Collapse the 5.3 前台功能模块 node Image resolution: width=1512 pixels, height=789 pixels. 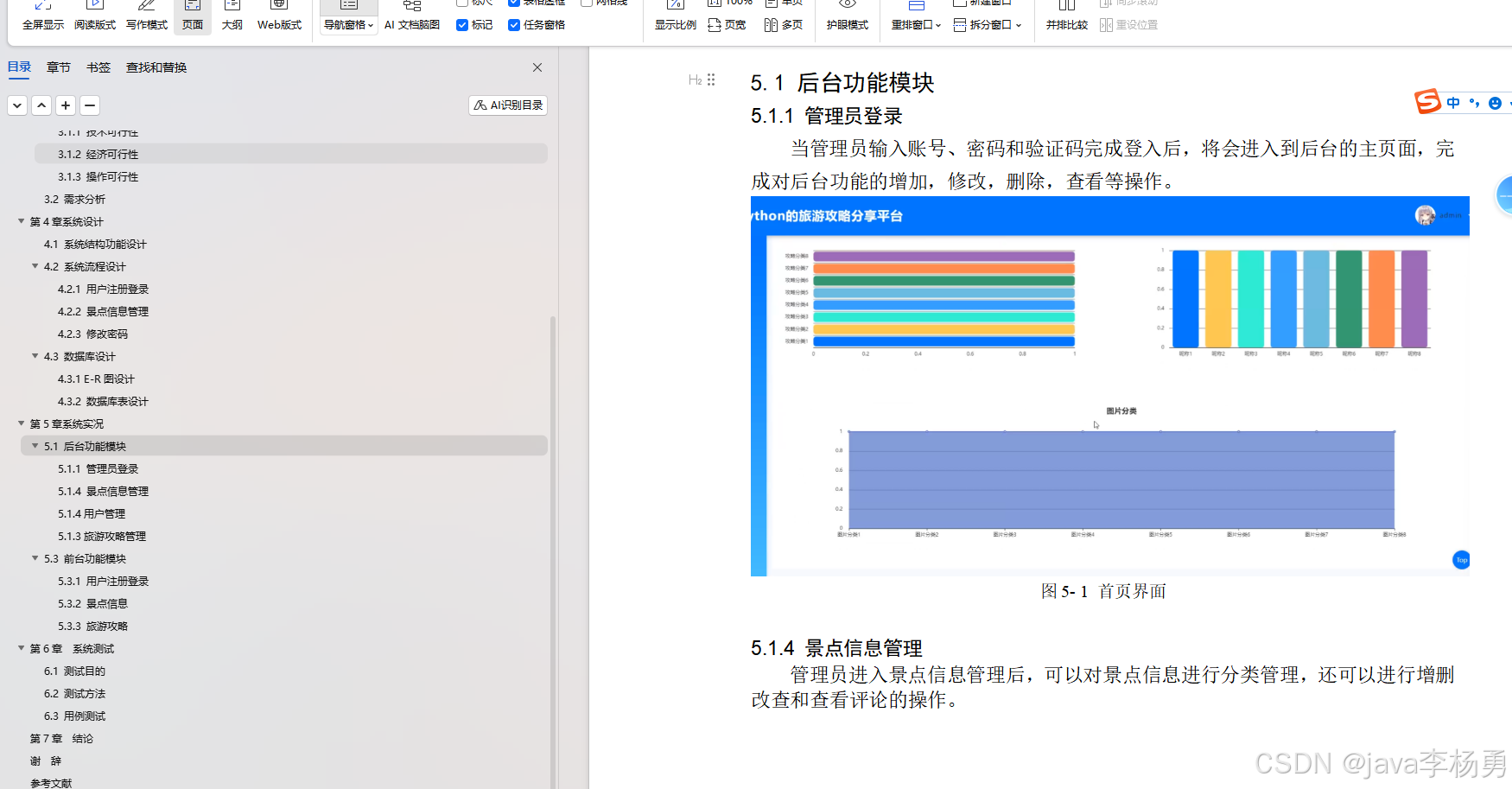coord(35,558)
